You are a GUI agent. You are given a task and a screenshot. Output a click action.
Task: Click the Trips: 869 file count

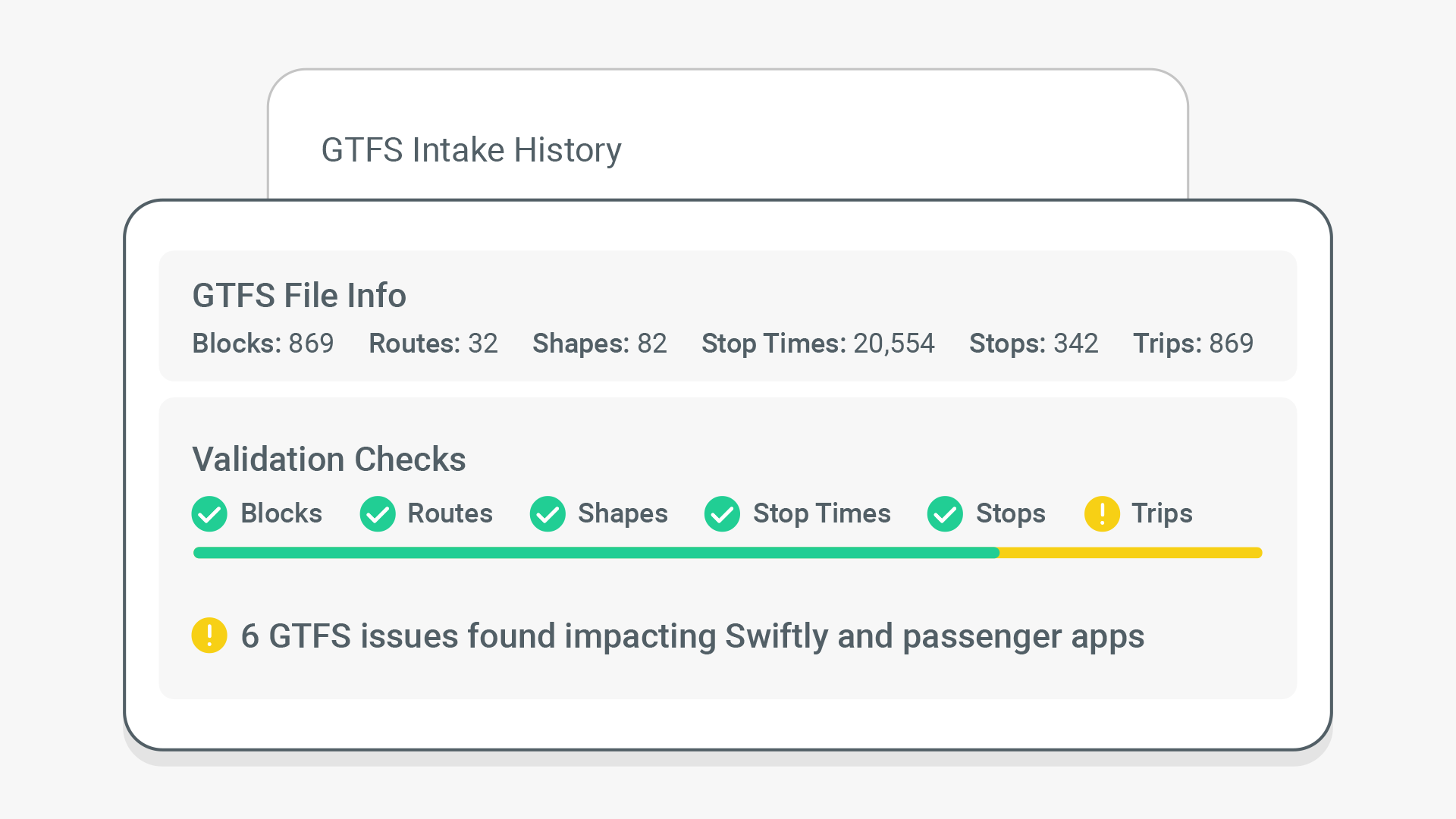(1193, 344)
